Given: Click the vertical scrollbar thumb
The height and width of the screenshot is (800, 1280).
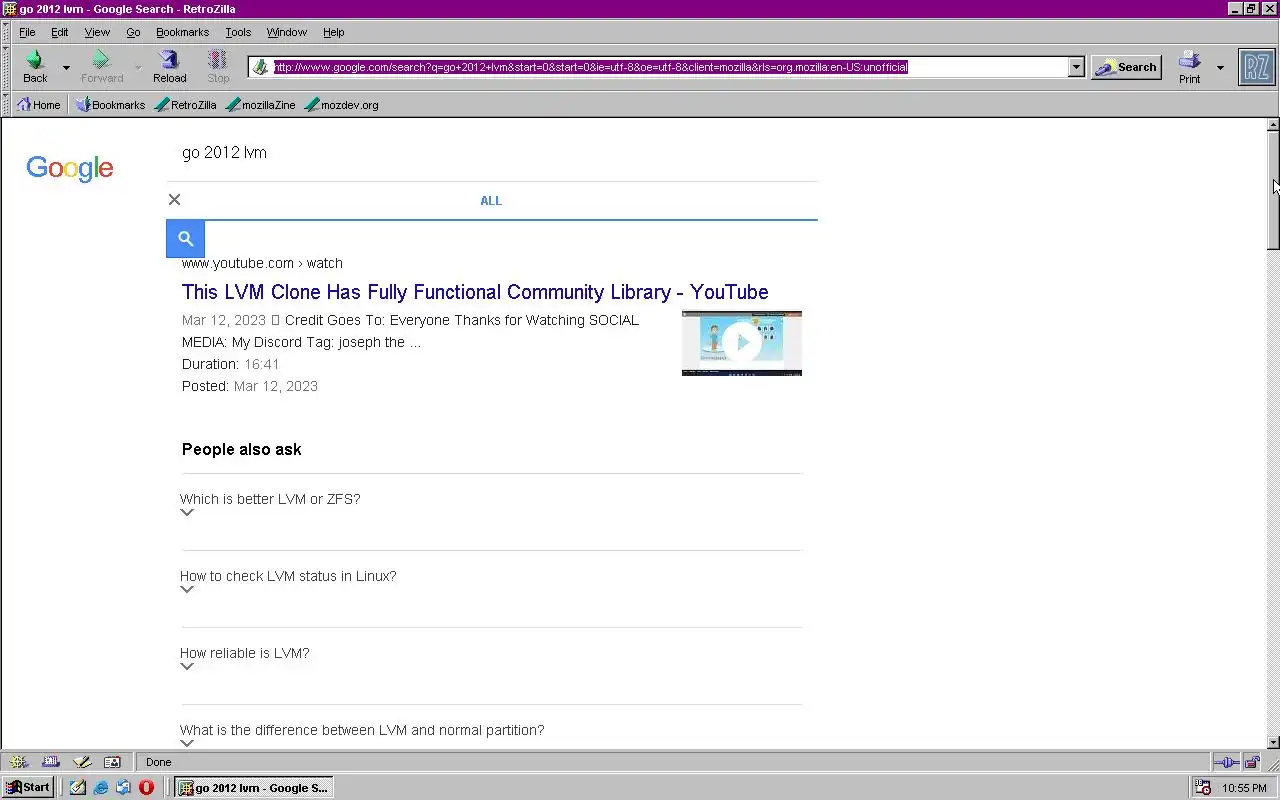Looking at the screenshot, I should (1274, 190).
